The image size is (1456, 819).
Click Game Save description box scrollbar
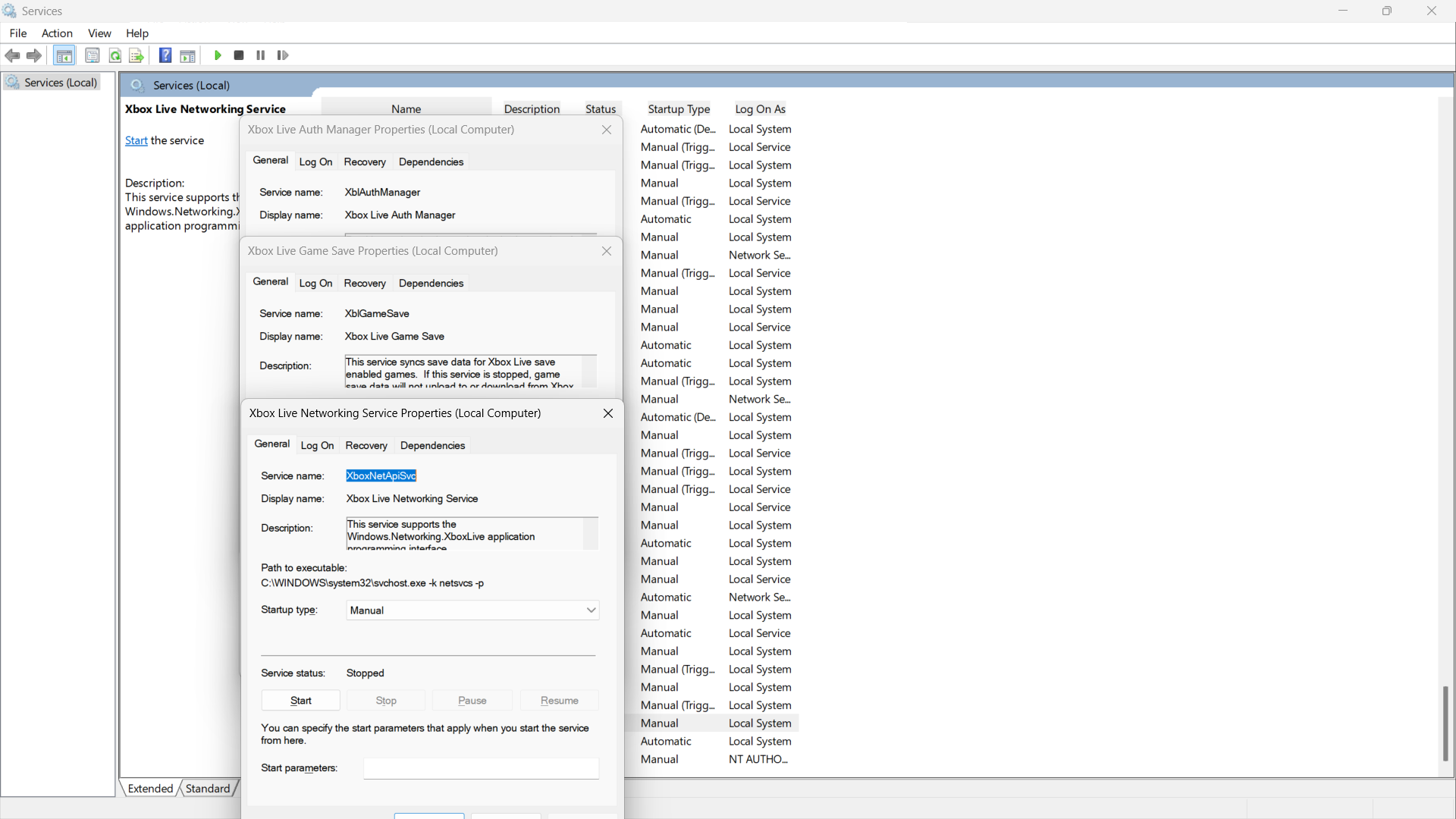click(x=588, y=372)
